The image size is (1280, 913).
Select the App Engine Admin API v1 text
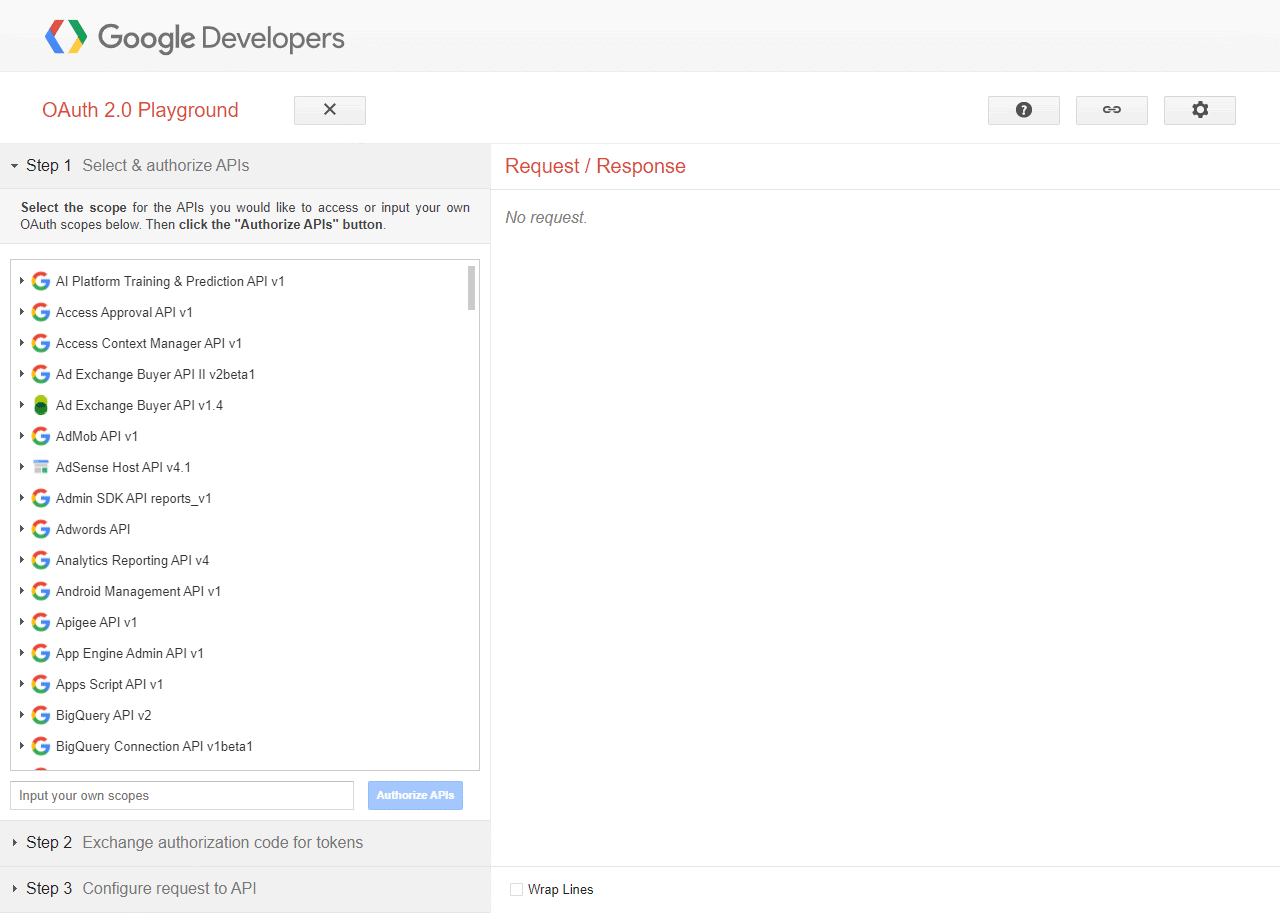pos(130,653)
